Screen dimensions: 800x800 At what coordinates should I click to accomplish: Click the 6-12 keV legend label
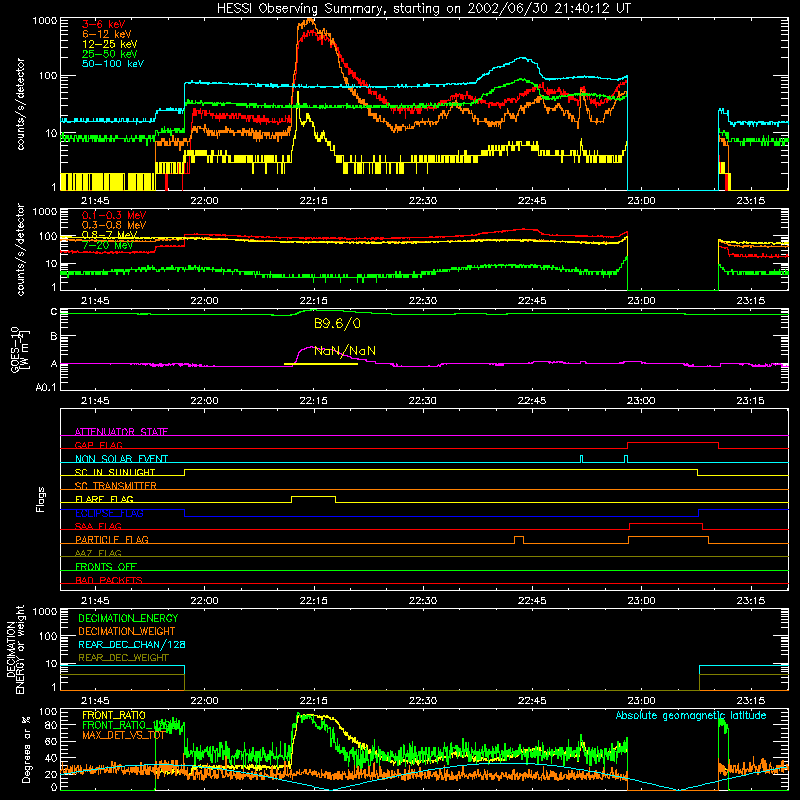pos(107,34)
